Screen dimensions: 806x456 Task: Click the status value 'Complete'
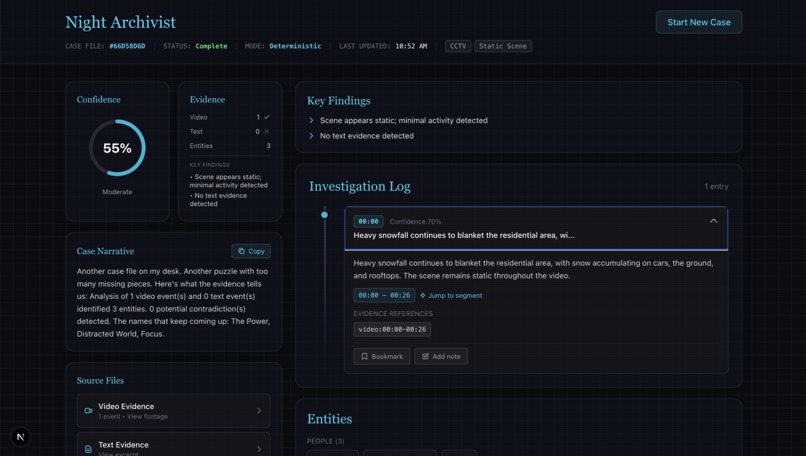211,46
